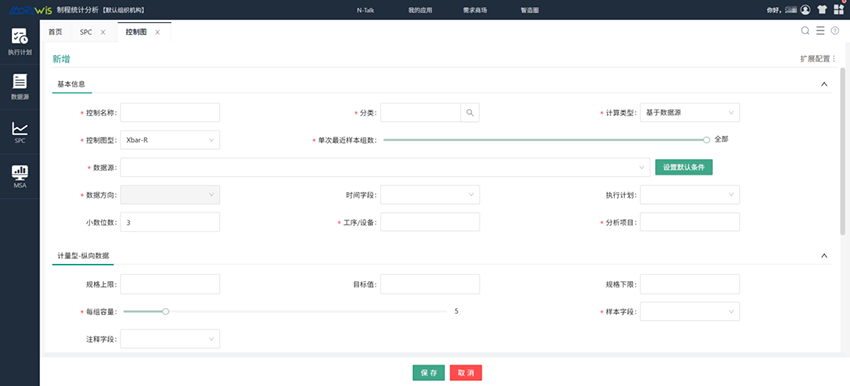The width and height of the screenshot is (850, 386).
Task: Click the vertical scrollbar of the form
Action: pos(842,152)
